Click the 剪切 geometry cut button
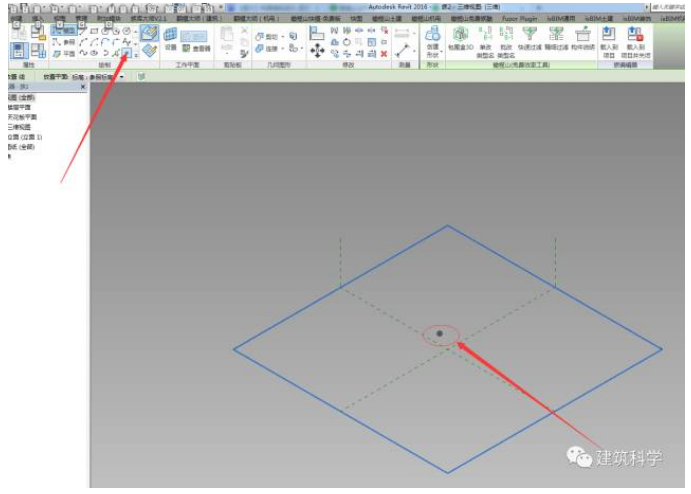This screenshot has height=494, width=691. point(267,37)
